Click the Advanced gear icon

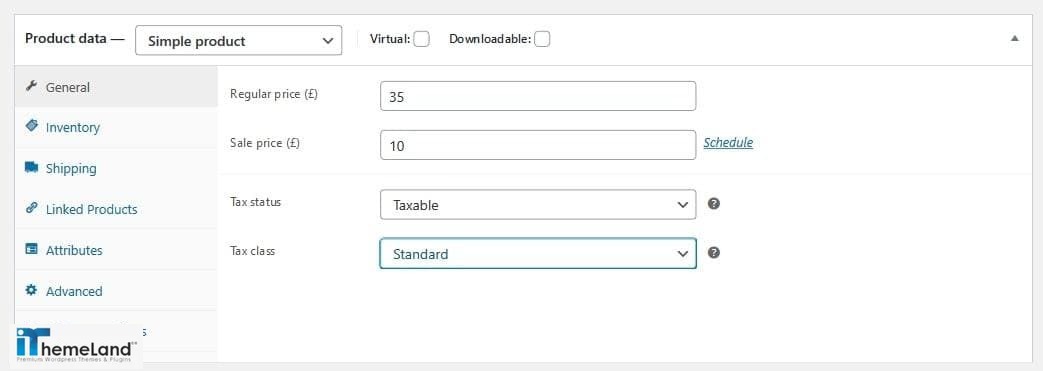[x=31, y=290]
